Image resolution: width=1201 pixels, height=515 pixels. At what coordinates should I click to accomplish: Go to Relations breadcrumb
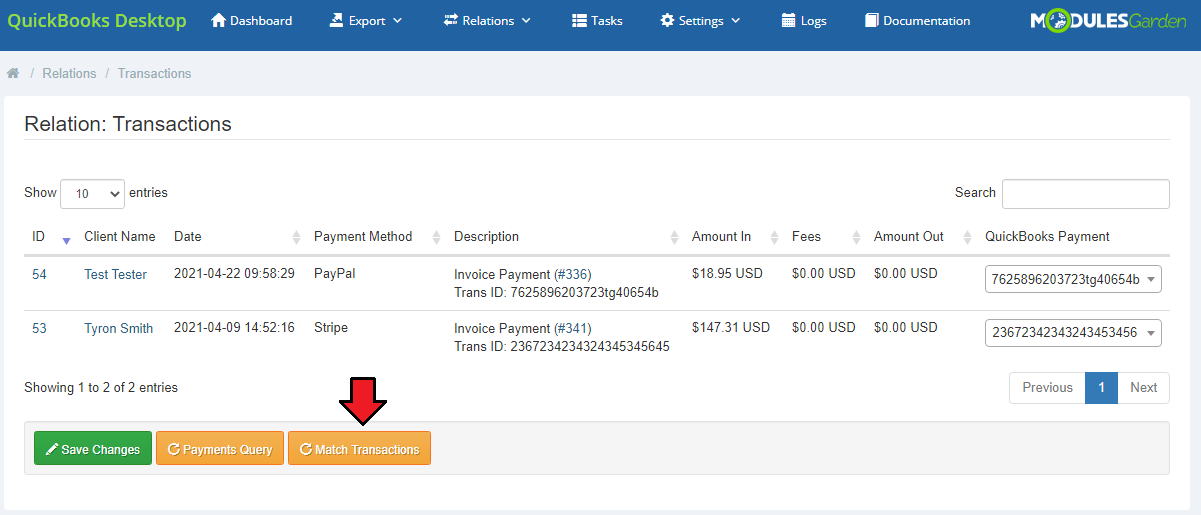tap(69, 73)
